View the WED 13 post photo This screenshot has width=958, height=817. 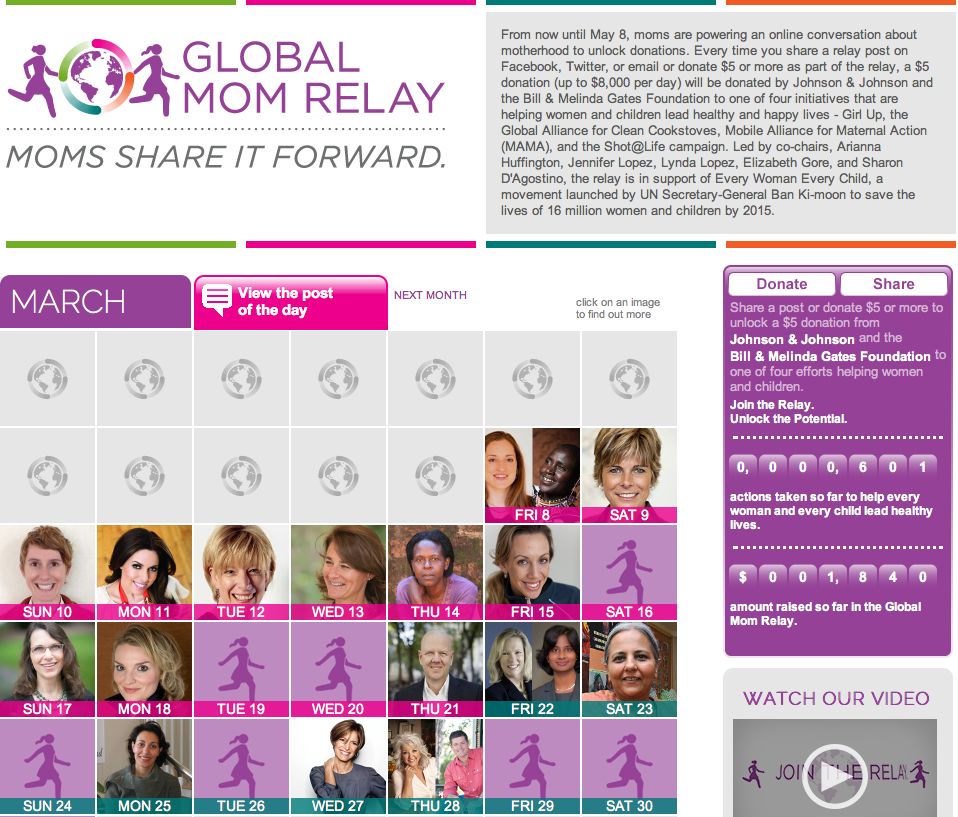[x=338, y=572]
